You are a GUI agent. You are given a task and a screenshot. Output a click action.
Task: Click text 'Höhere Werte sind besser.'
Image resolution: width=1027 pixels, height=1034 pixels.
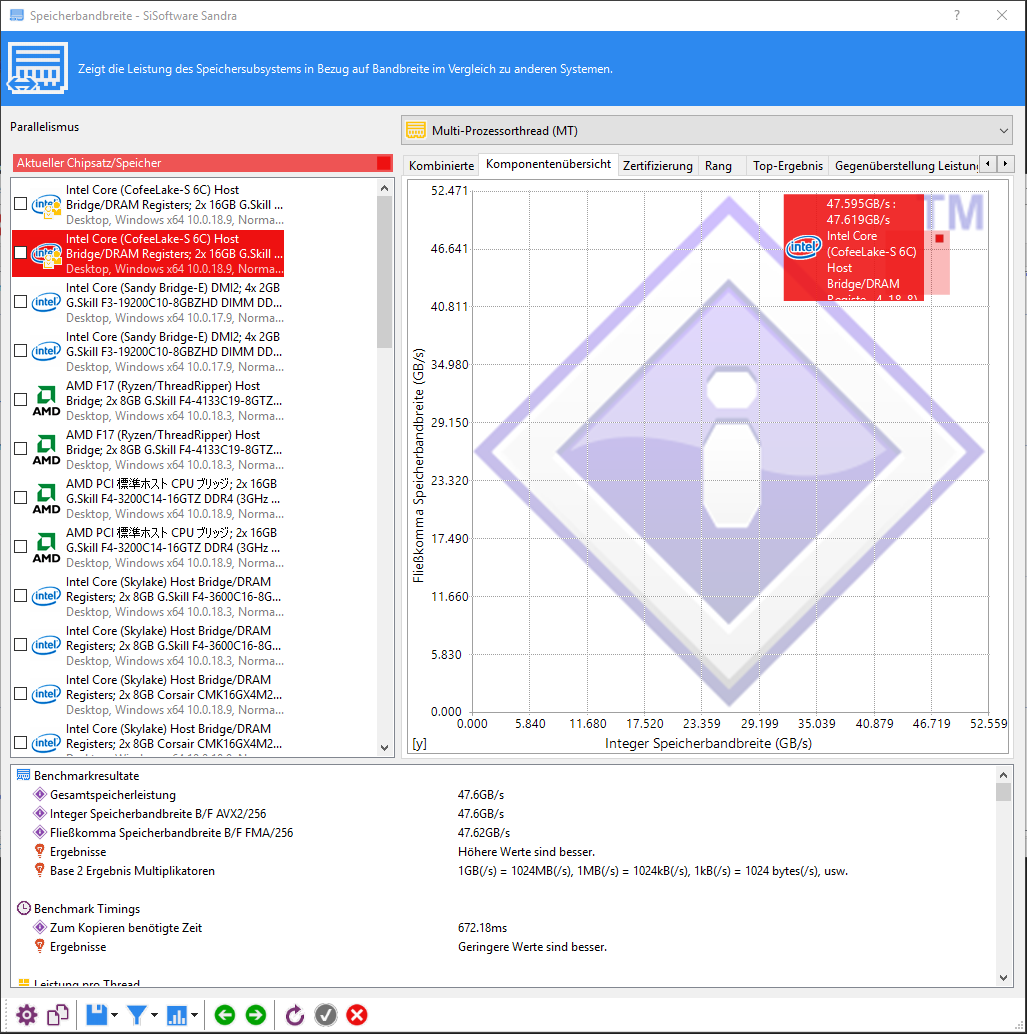coord(526,852)
